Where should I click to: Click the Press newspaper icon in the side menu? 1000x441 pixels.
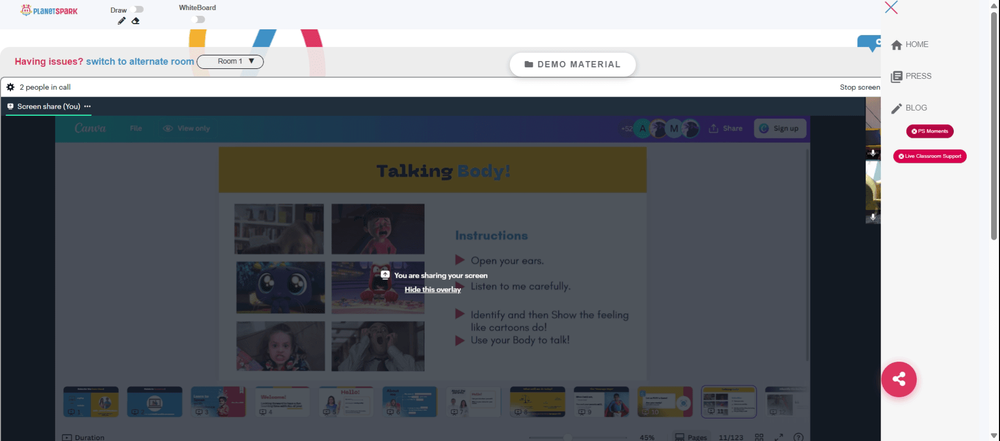(x=897, y=77)
